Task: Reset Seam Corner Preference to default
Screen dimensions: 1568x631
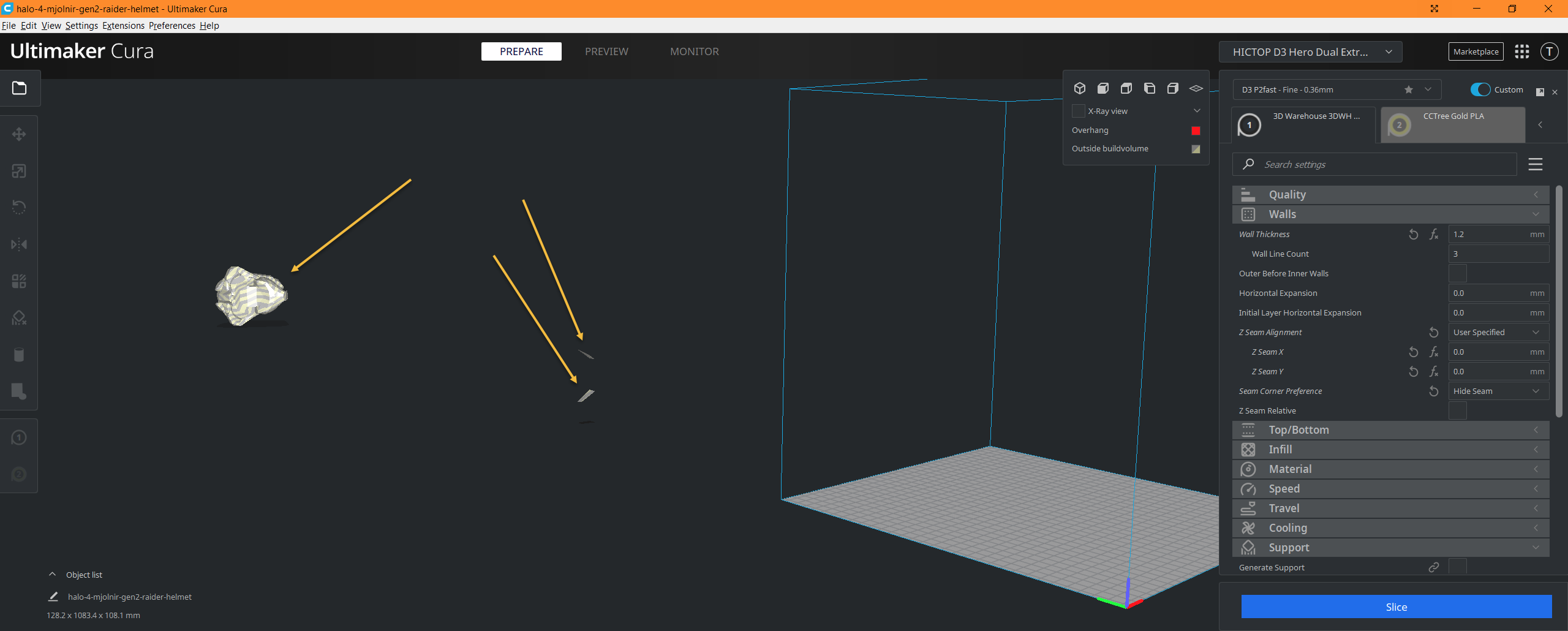Action: pyautogui.click(x=1434, y=391)
